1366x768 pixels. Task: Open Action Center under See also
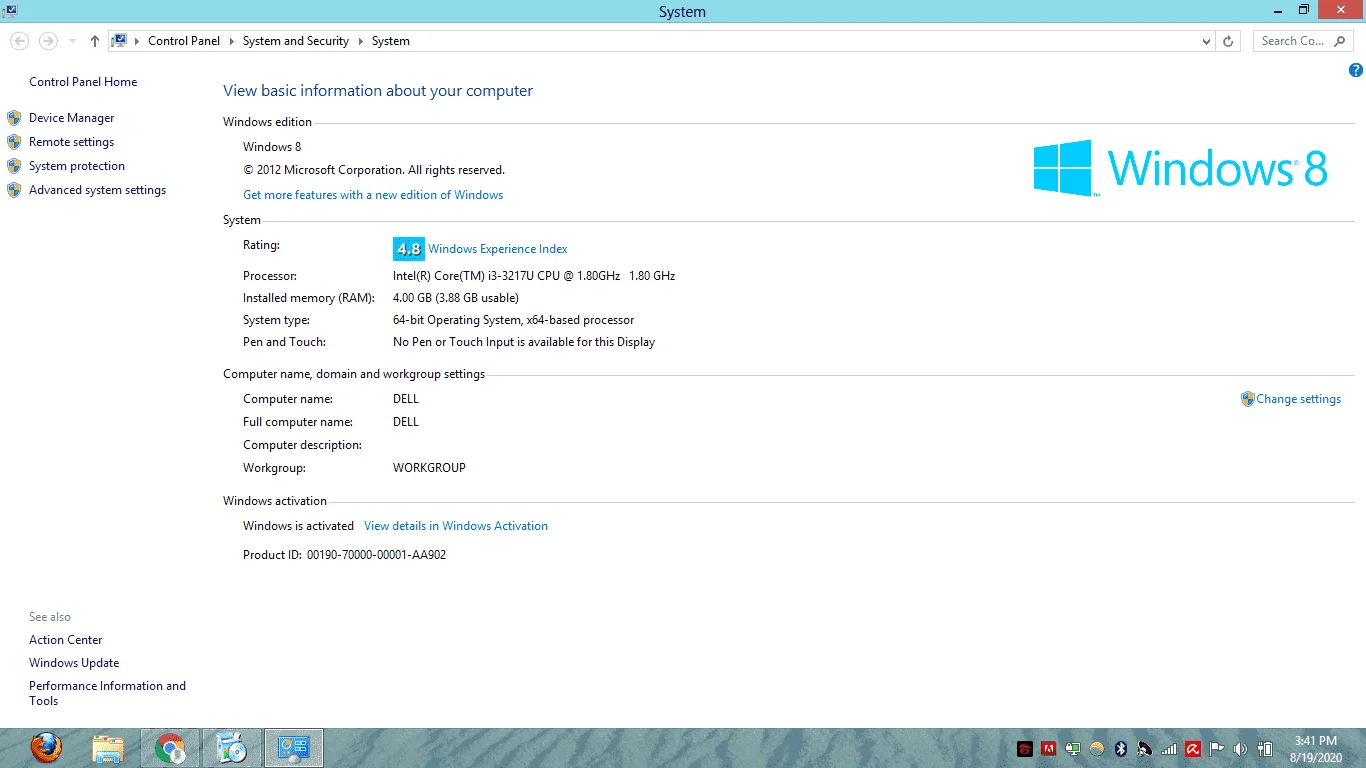point(66,640)
